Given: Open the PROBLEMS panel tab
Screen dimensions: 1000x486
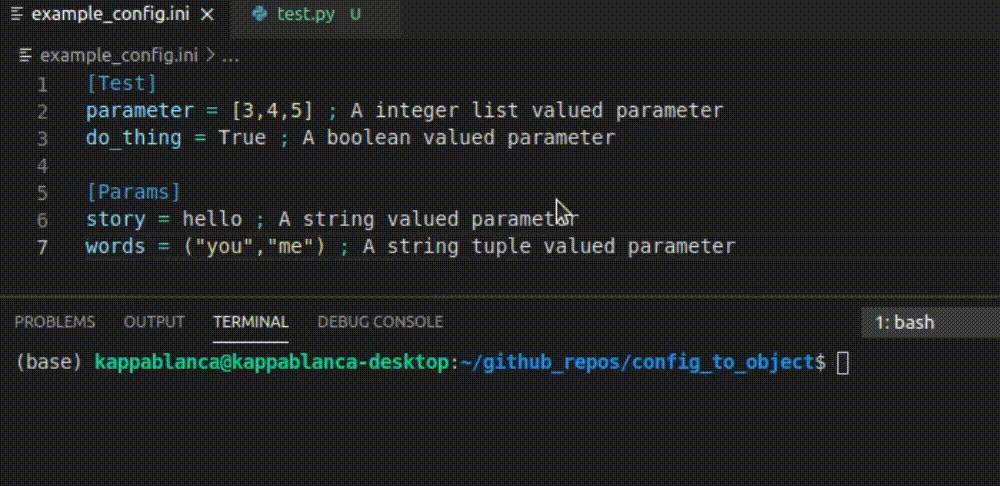Looking at the screenshot, I should click(55, 322).
